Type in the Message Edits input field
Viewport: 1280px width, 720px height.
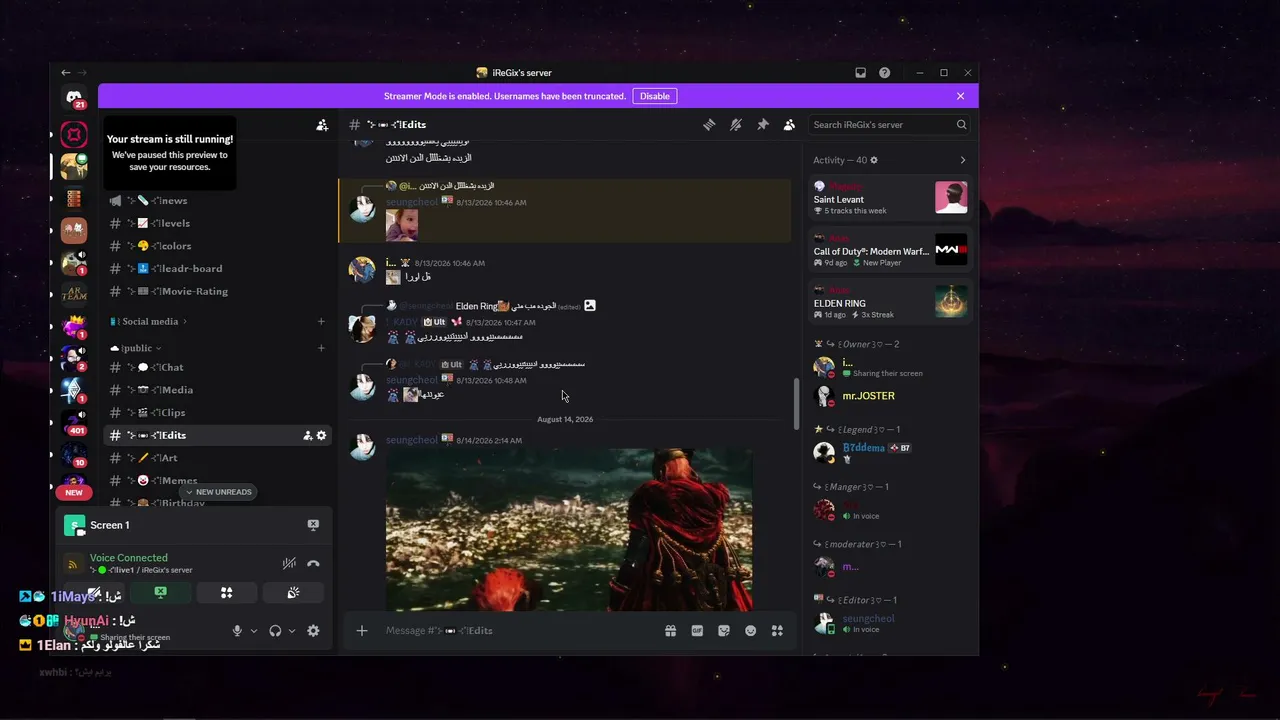[520, 631]
